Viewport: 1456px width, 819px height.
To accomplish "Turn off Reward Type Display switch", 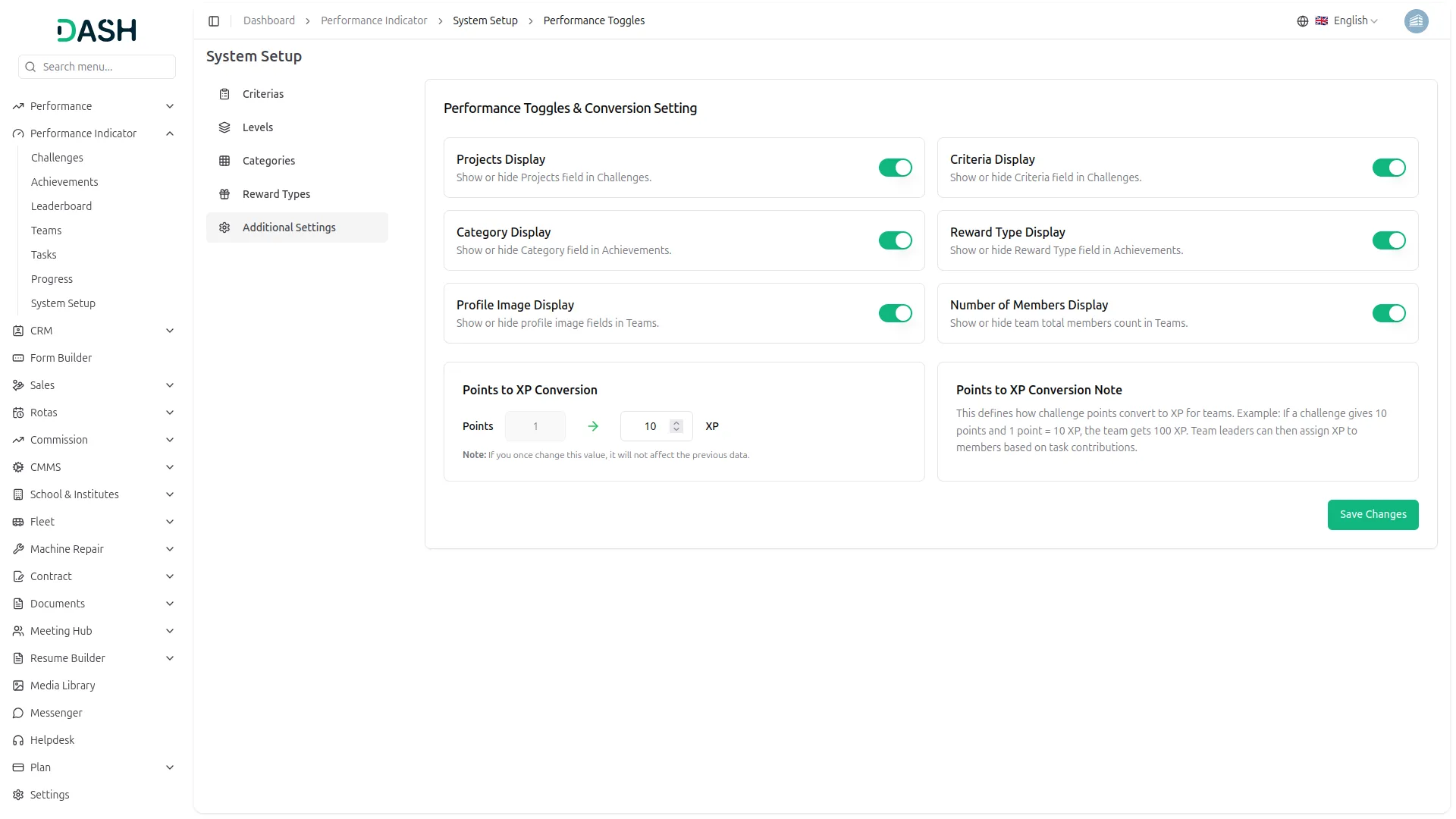I will (1389, 240).
